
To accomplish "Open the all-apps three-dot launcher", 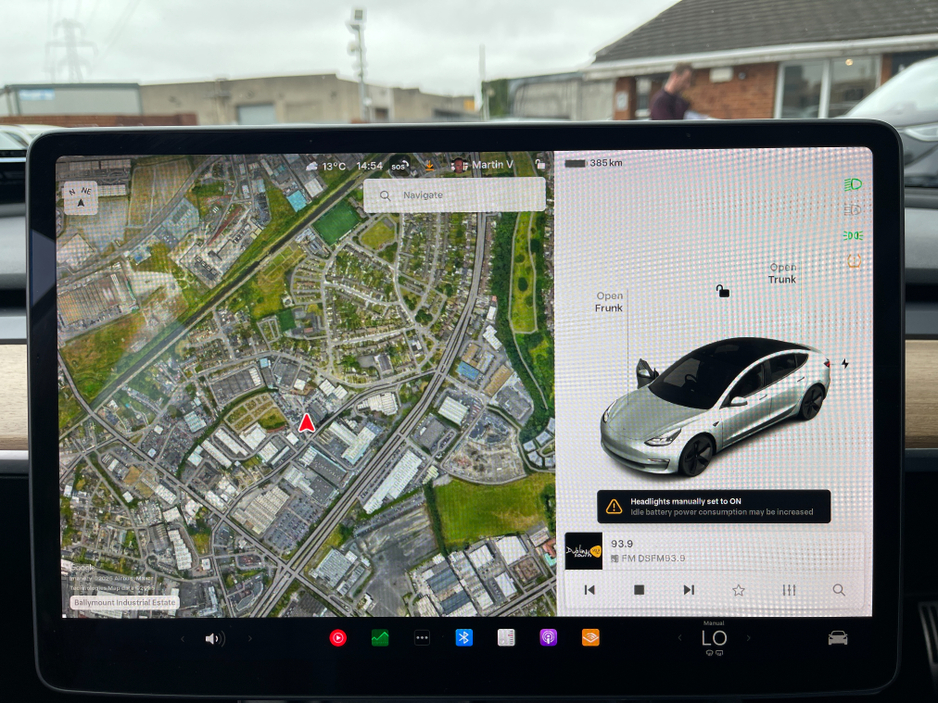I will pos(422,638).
